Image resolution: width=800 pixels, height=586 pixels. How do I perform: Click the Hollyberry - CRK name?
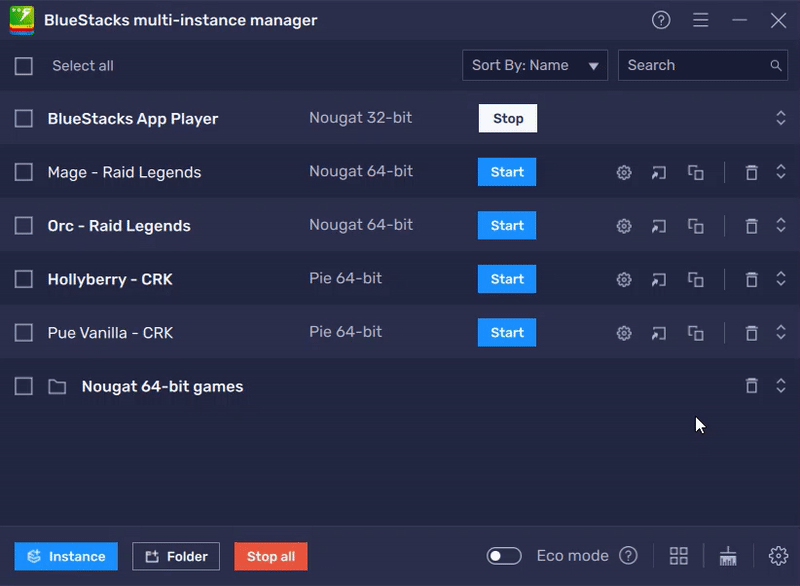coord(110,279)
